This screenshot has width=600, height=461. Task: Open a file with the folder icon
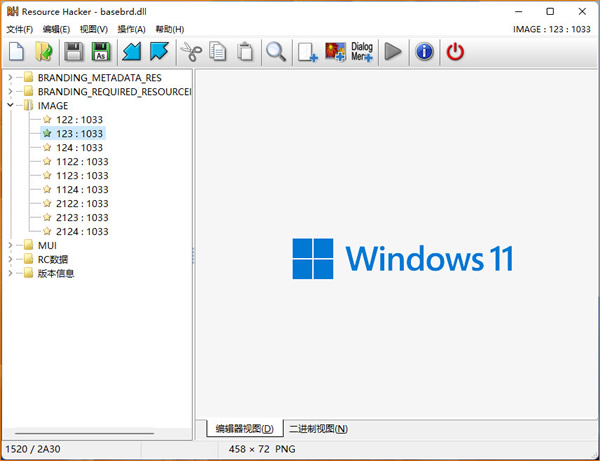click(x=44, y=52)
